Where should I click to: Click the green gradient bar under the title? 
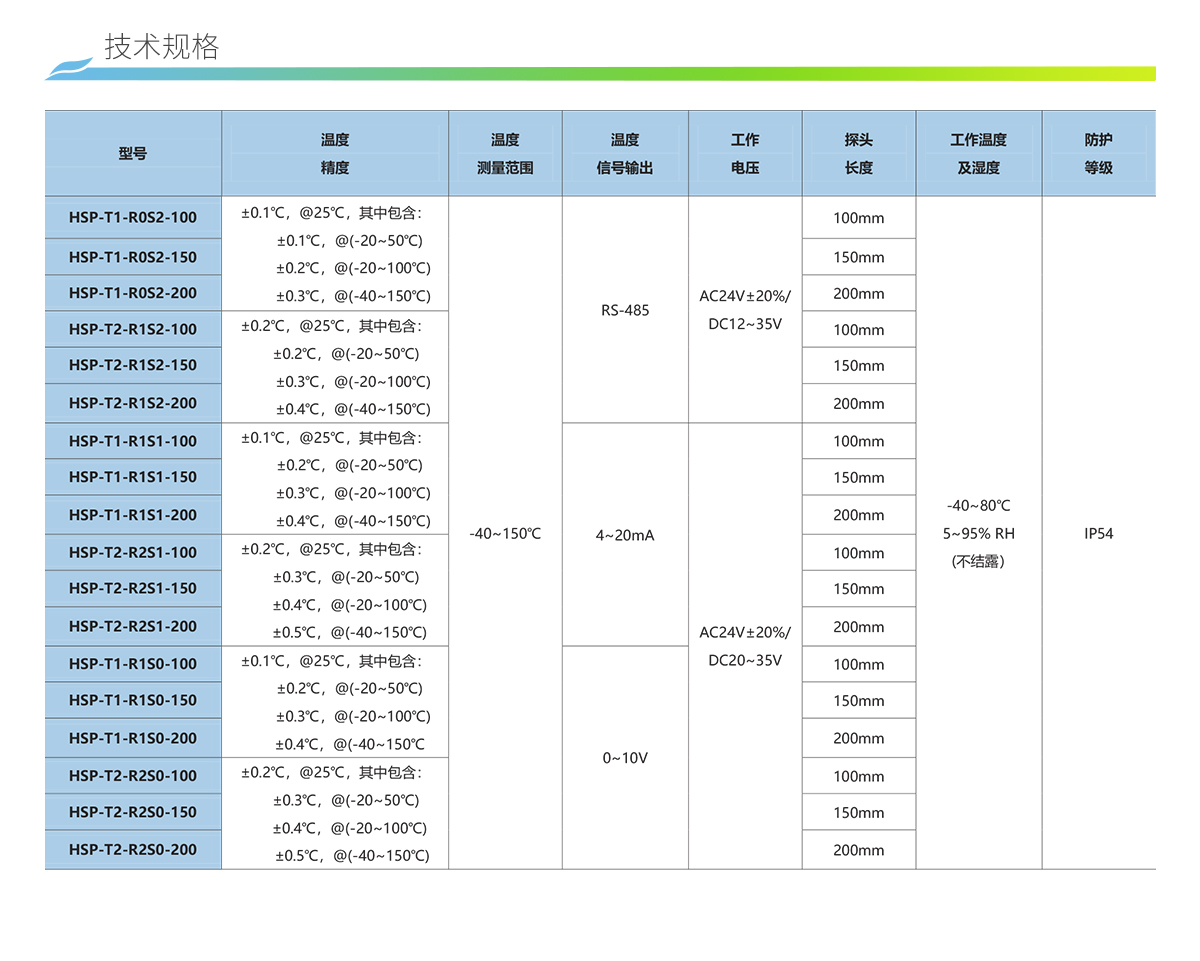pos(650,74)
